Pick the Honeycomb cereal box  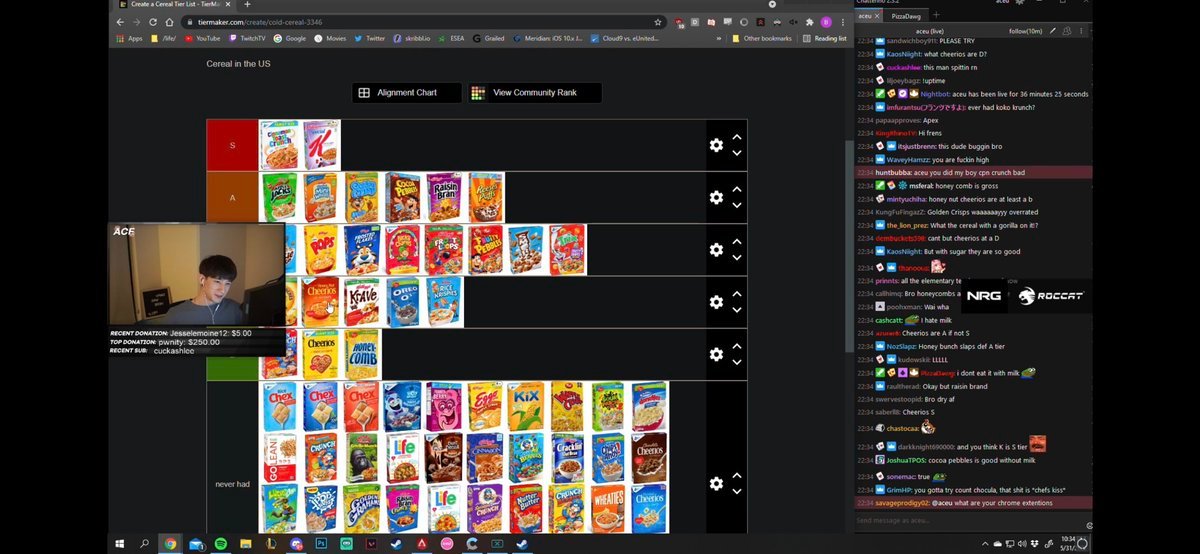coord(362,354)
